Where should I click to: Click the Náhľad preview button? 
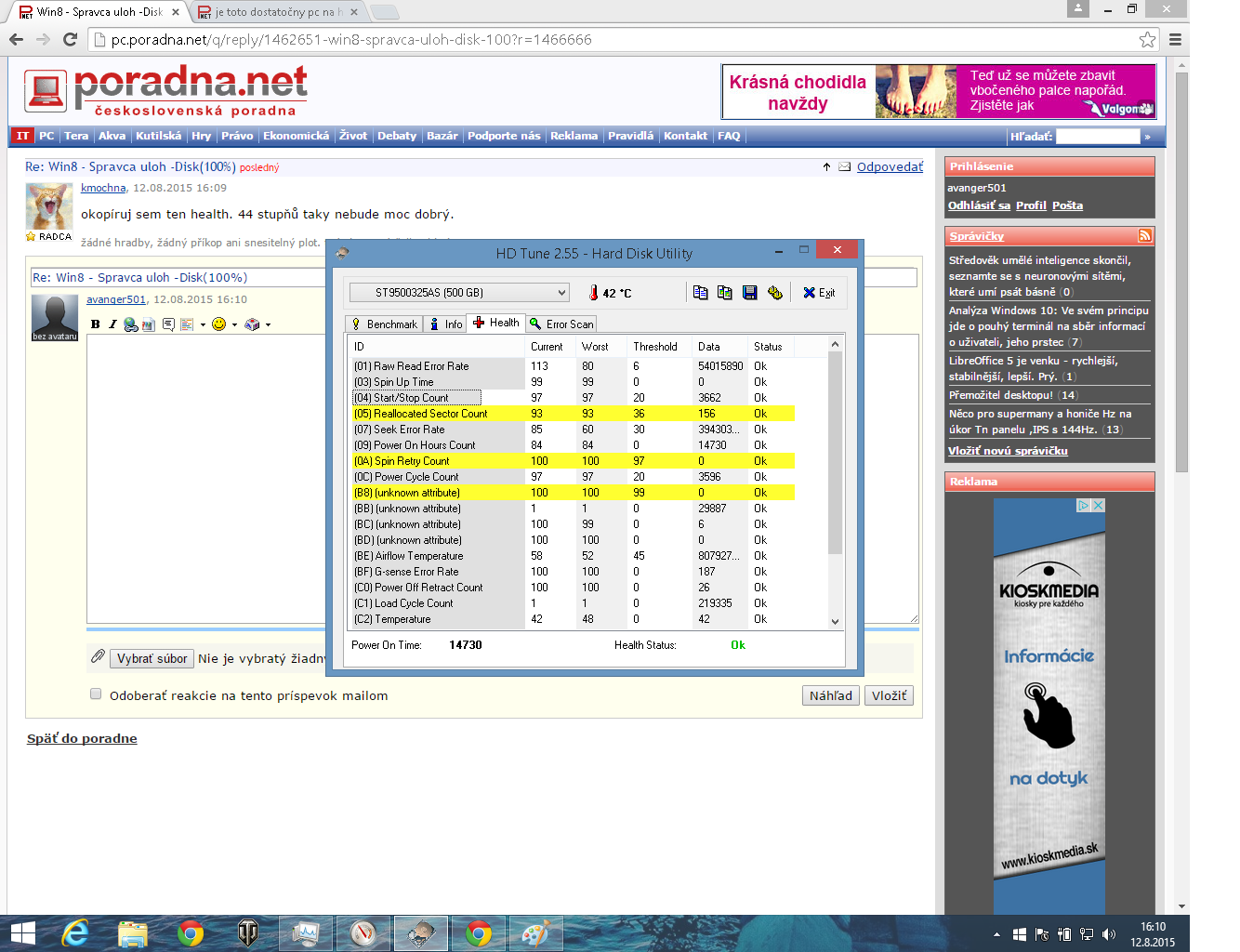coord(831,695)
